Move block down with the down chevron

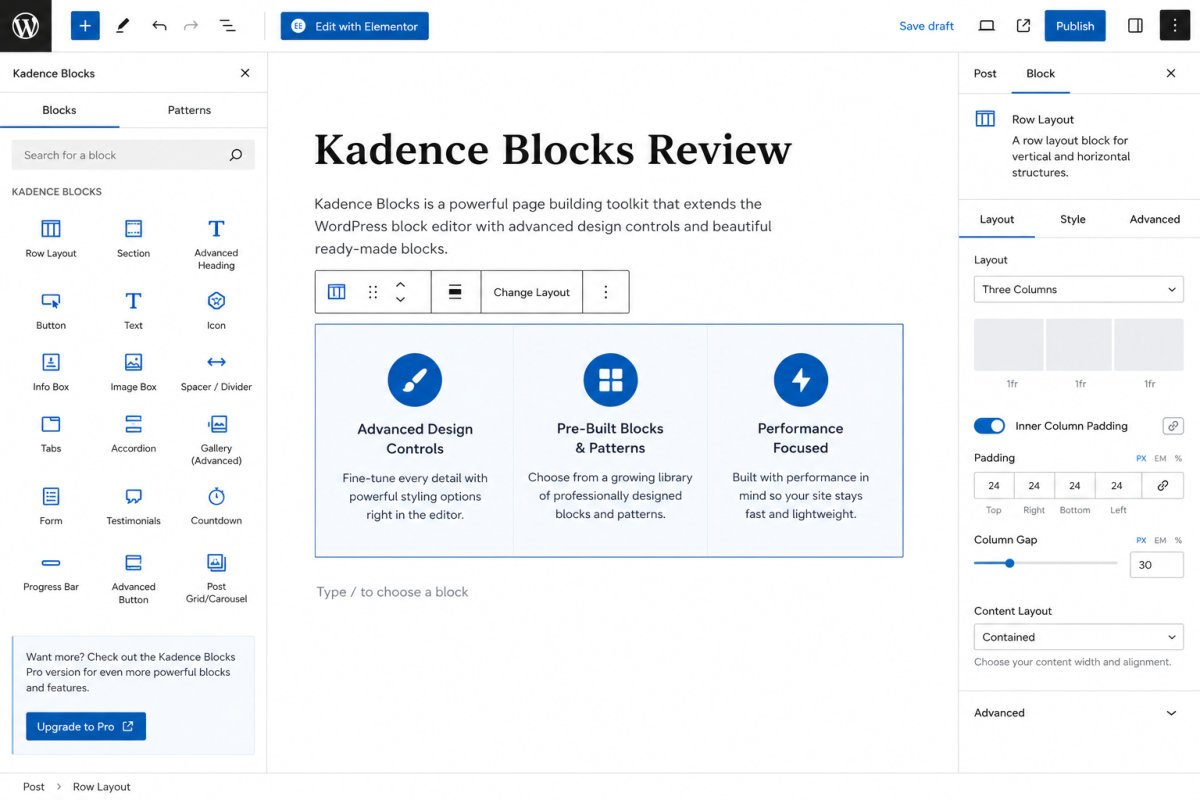click(400, 300)
